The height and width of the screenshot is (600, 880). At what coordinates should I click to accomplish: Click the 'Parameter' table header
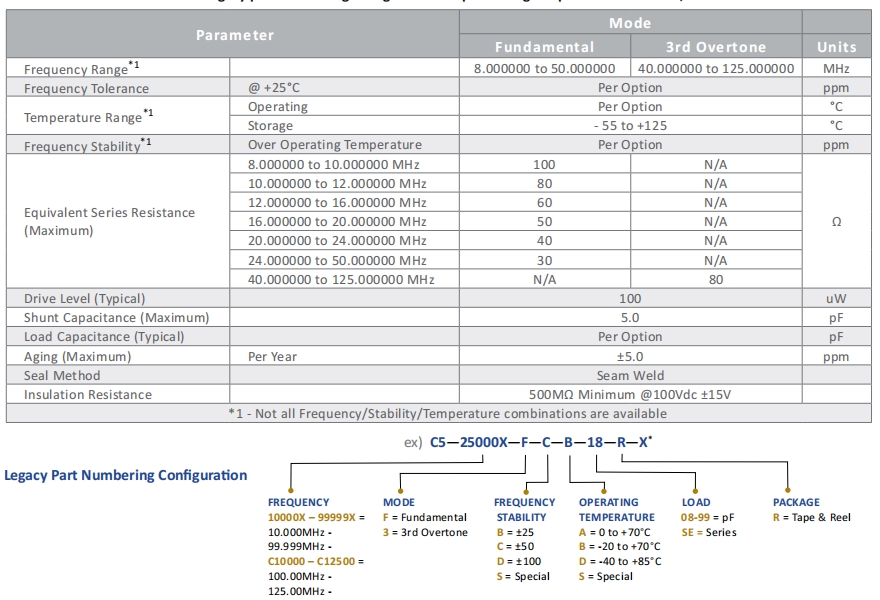coord(235,35)
